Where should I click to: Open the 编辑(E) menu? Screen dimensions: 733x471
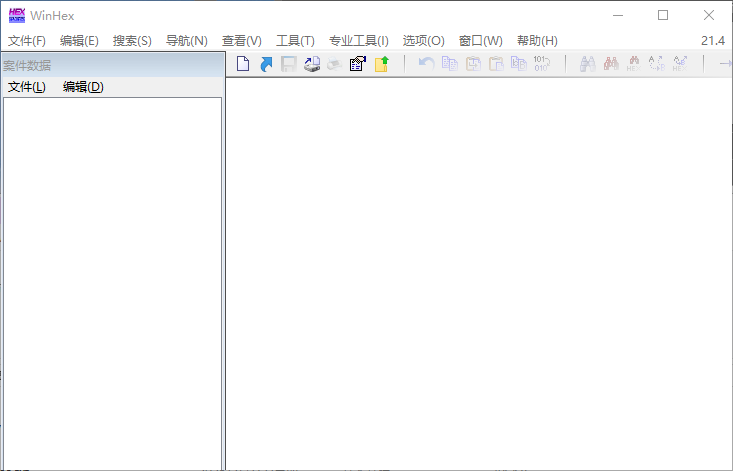coord(79,41)
